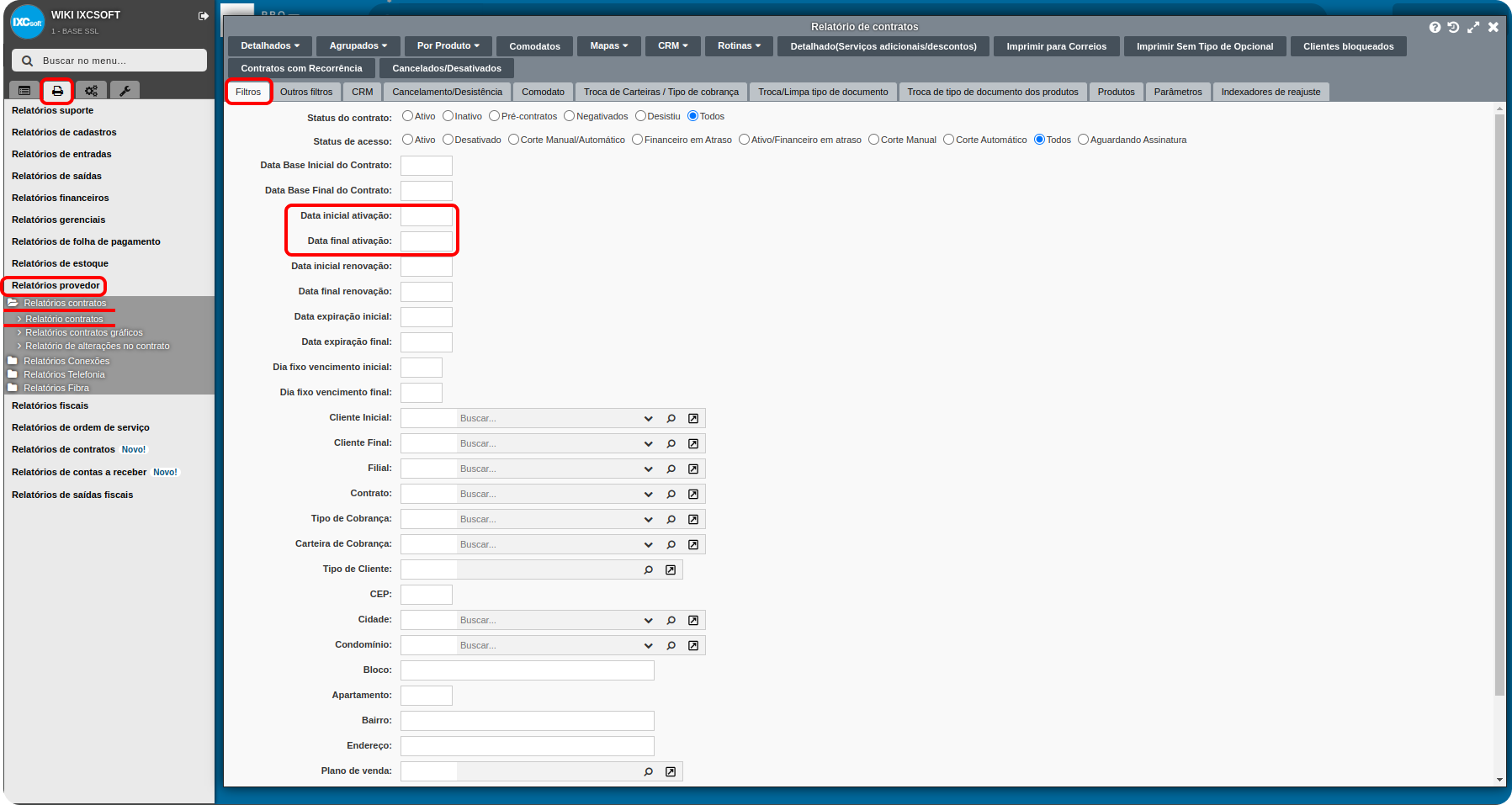Select Desativado for Status de acesso
The height and width of the screenshot is (805, 1512).
point(448,140)
